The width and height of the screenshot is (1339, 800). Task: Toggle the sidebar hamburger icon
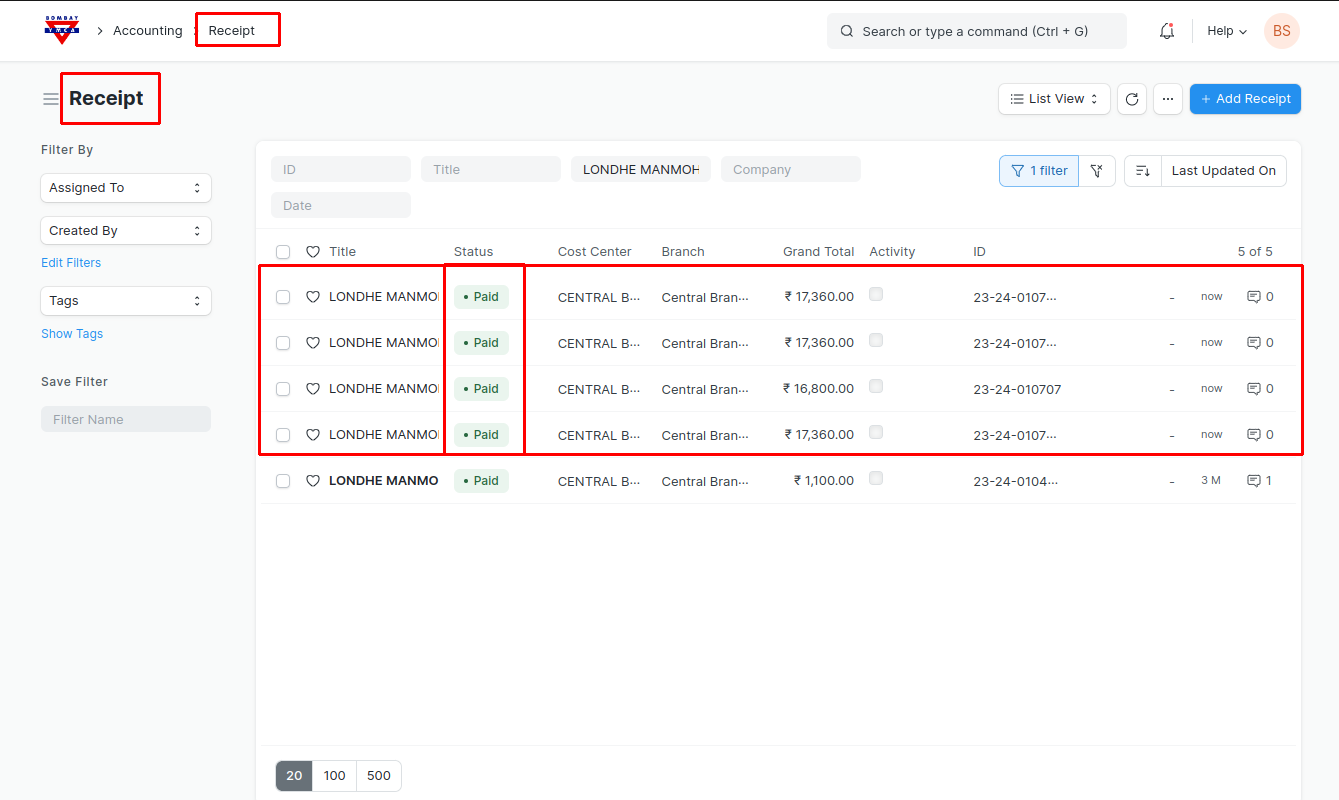click(50, 99)
